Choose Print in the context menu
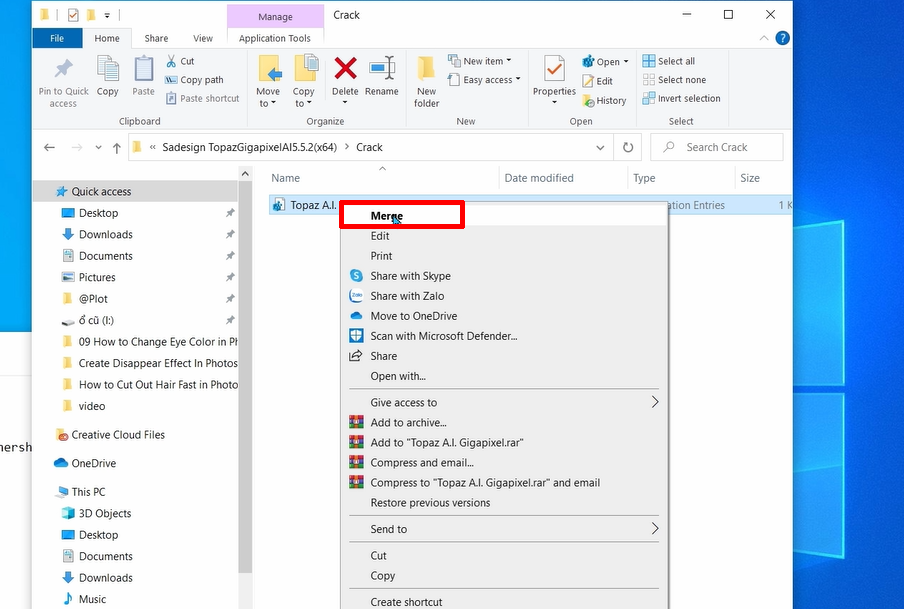This screenshot has width=904, height=609. pos(504,256)
